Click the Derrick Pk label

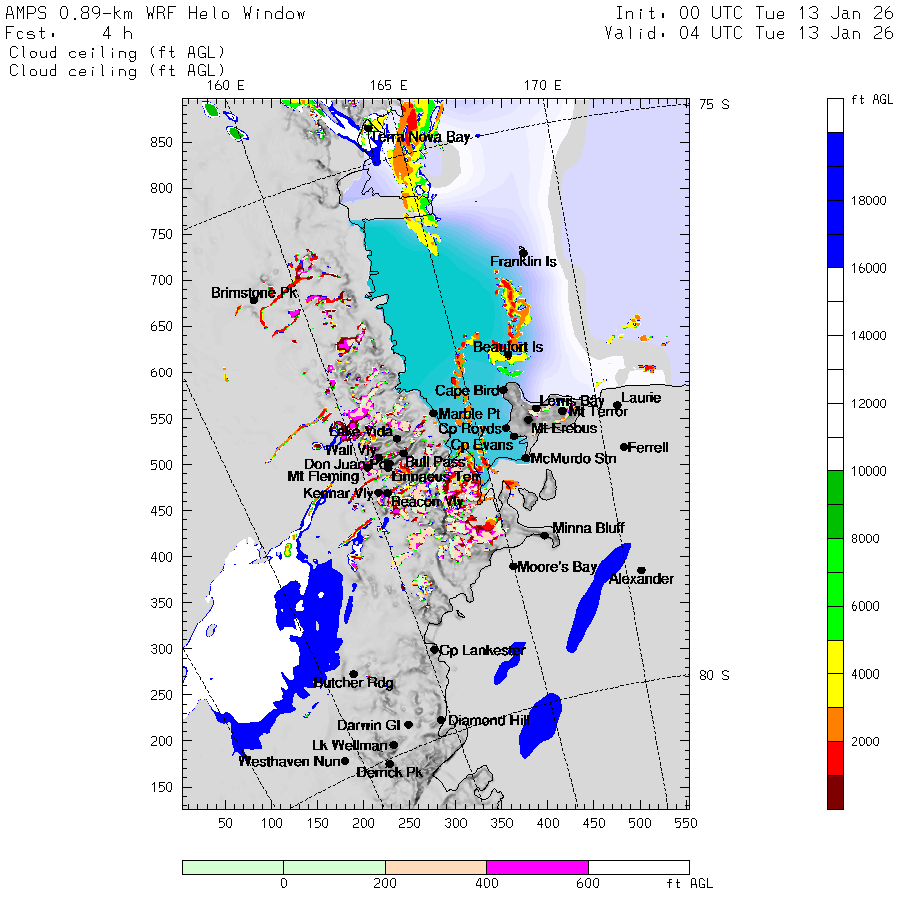(389, 773)
